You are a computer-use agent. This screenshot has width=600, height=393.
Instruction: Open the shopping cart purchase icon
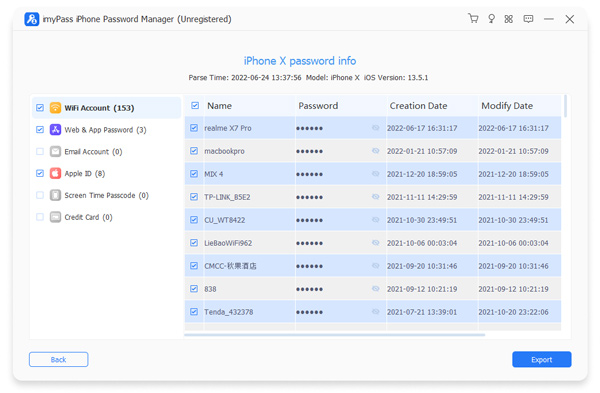pos(473,18)
